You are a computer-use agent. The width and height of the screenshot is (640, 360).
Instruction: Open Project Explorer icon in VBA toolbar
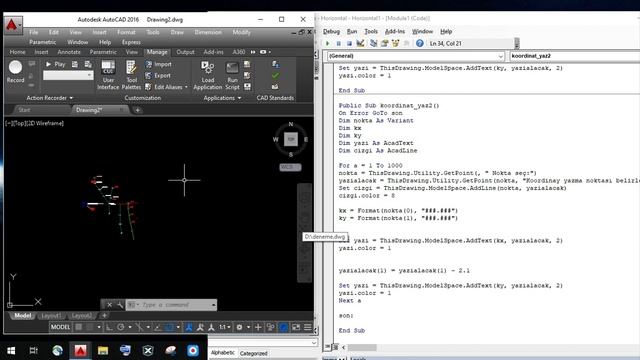pyautogui.click(x=373, y=43)
